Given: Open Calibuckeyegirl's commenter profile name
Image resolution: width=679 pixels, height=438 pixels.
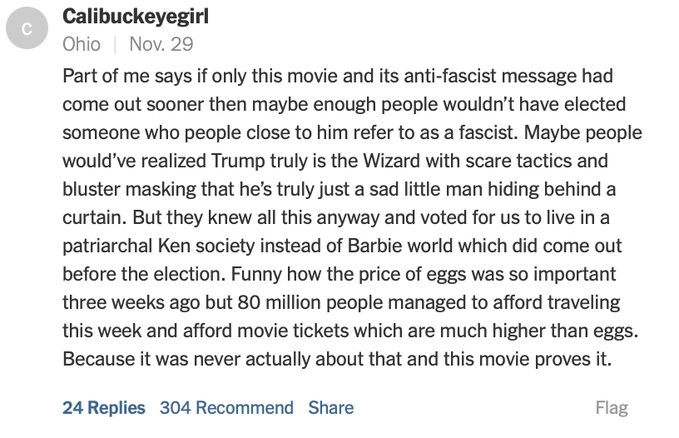Looking at the screenshot, I should click(135, 17).
